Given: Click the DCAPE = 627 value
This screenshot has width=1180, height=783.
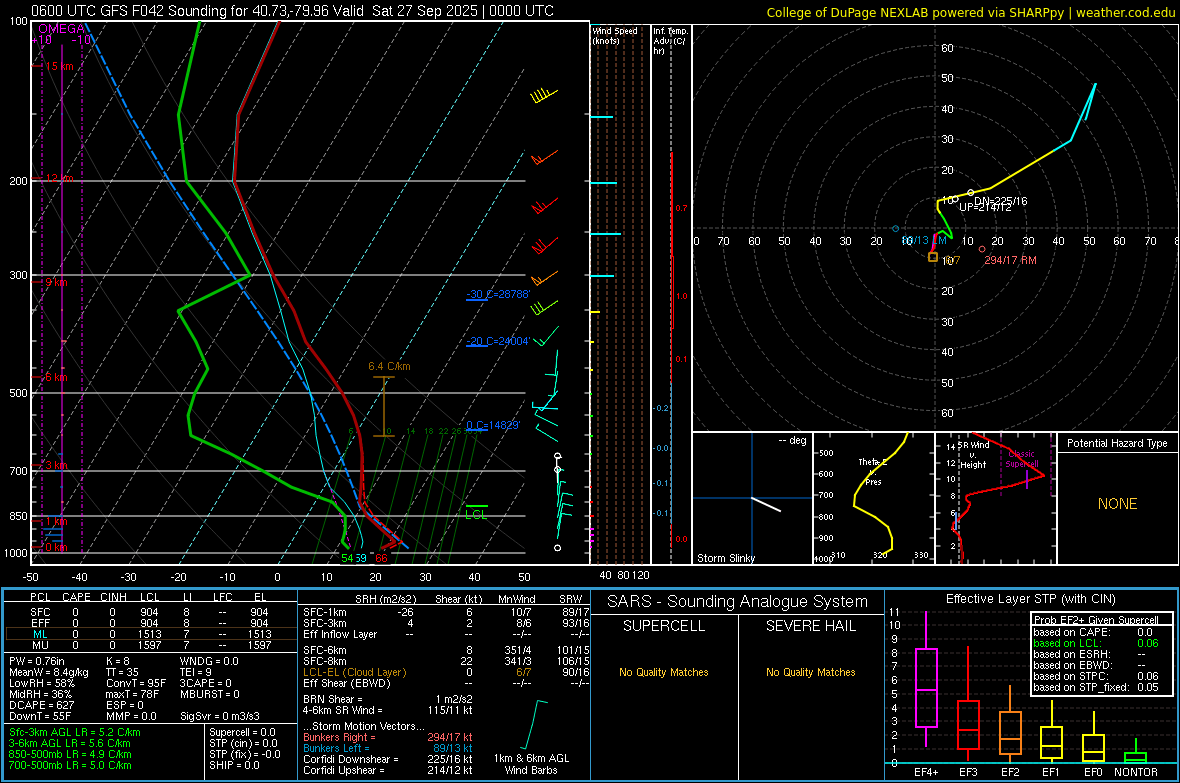Looking at the screenshot, I should pos(41,705).
